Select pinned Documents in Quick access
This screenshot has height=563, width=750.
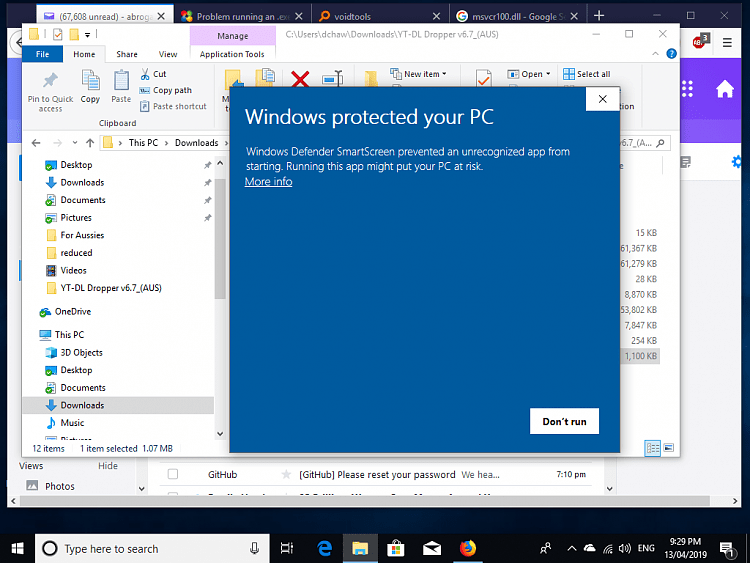click(83, 200)
